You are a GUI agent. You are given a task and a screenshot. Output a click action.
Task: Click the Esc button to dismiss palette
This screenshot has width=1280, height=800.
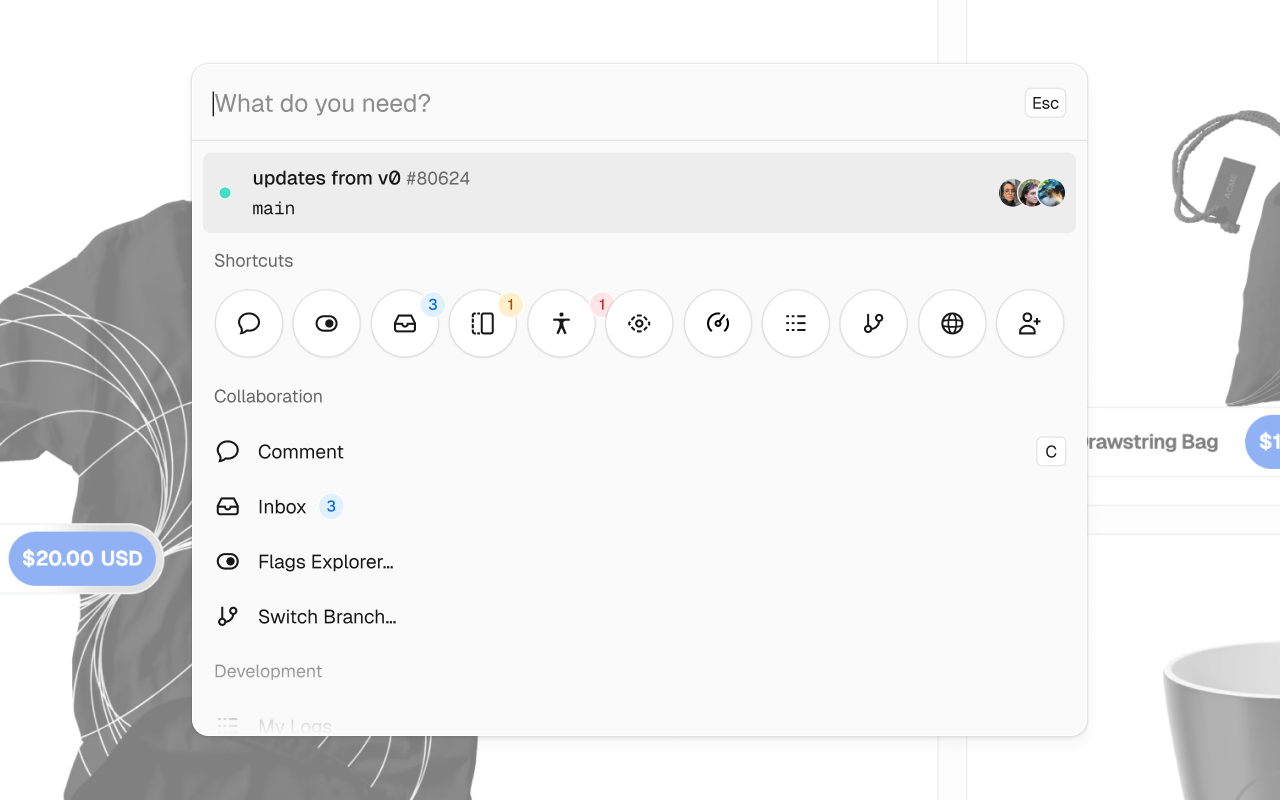[1045, 103]
